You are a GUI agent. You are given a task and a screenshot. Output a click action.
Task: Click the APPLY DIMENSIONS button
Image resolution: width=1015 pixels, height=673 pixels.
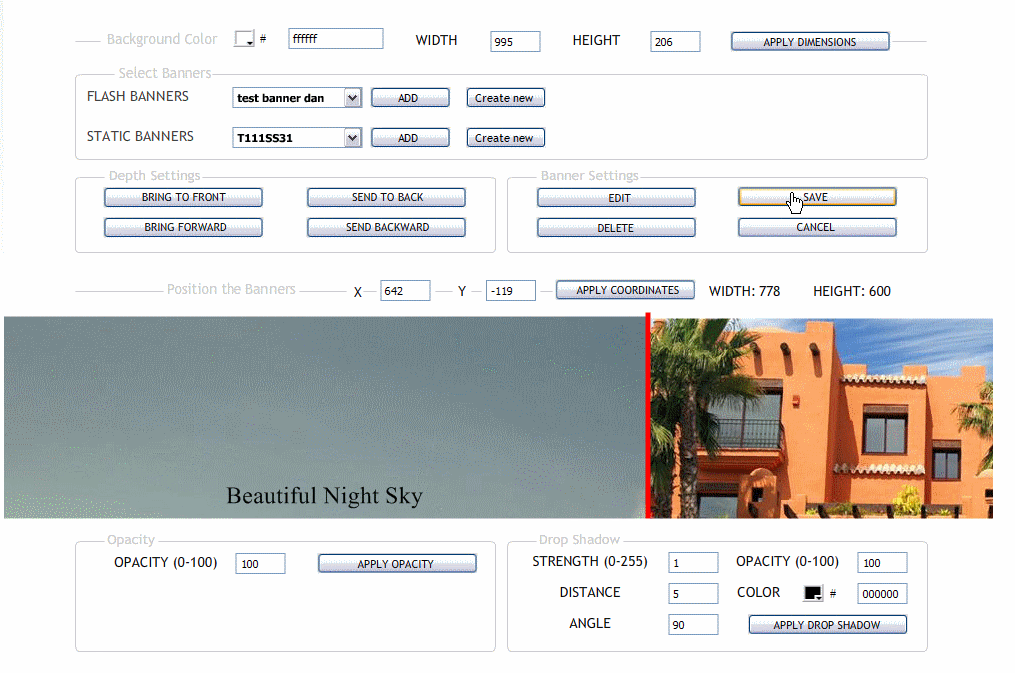[x=810, y=41]
